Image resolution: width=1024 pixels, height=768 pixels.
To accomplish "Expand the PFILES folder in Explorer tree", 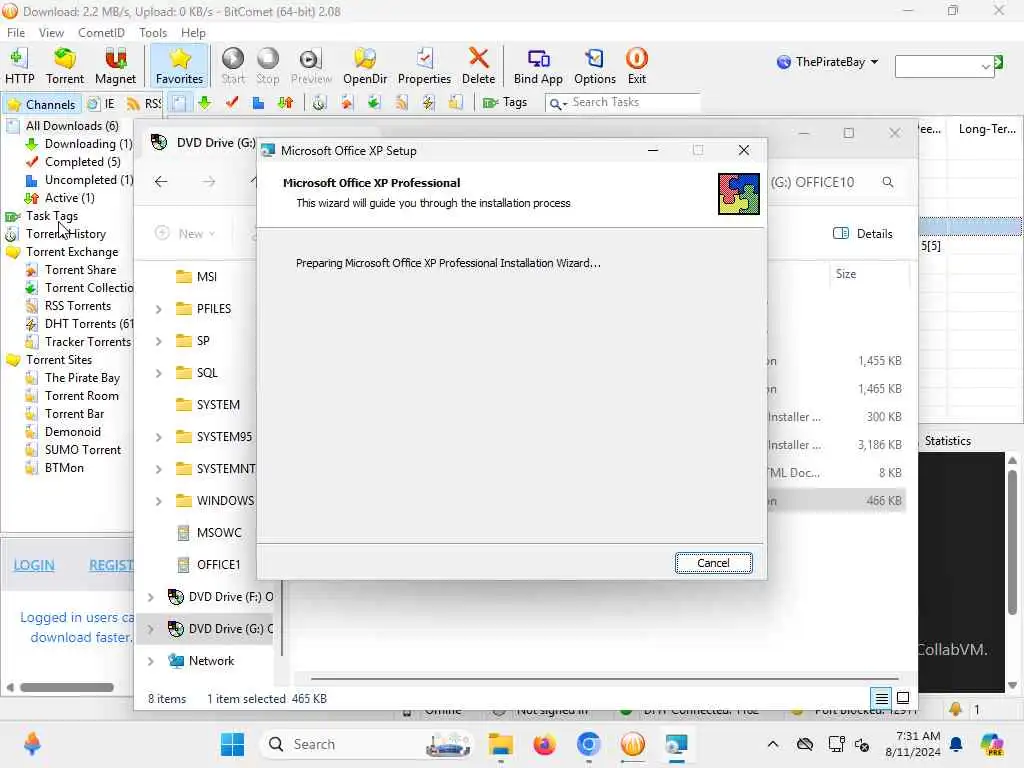I will point(159,309).
